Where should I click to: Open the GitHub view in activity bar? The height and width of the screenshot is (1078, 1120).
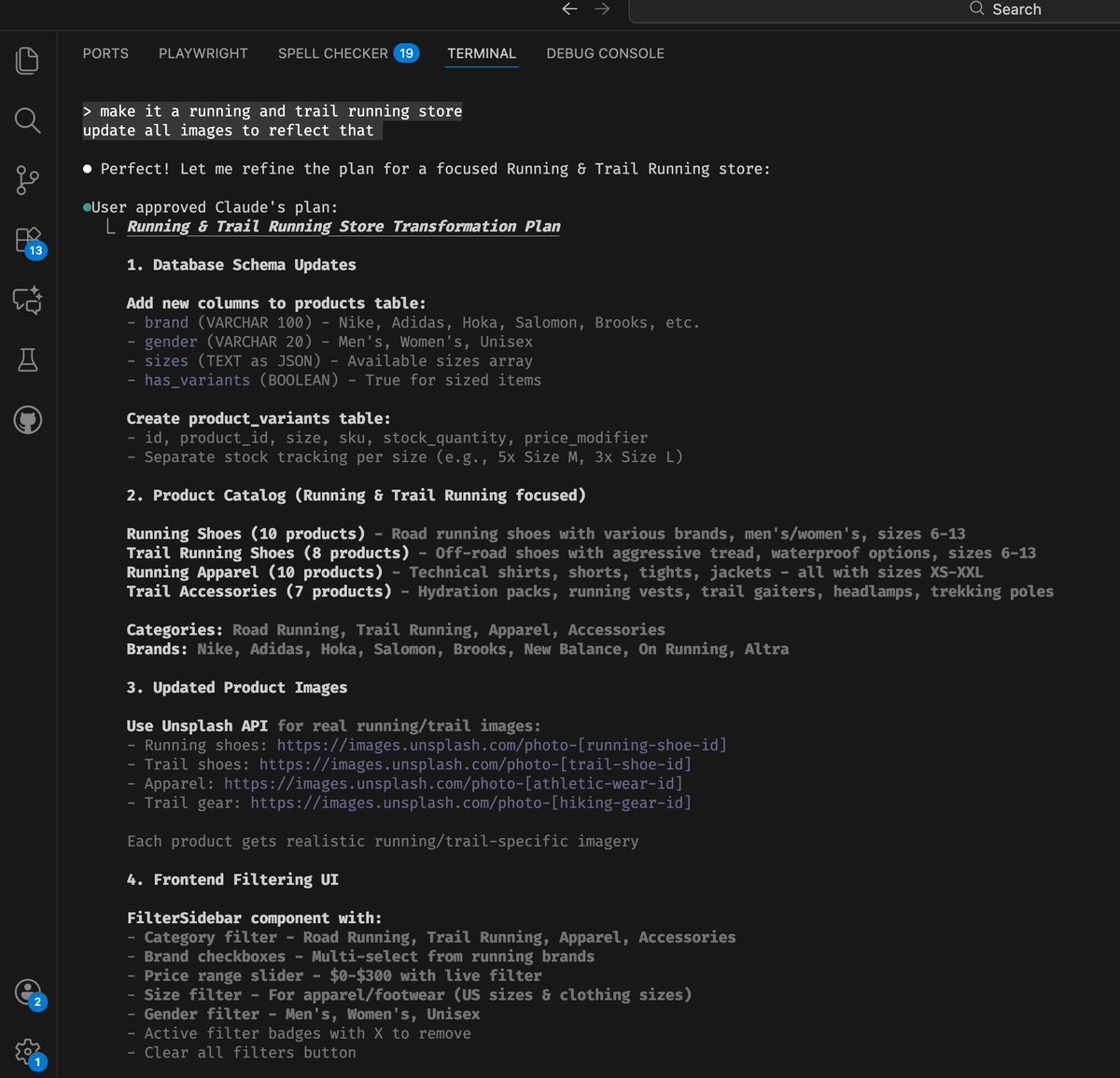pyautogui.click(x=28, y=420)
